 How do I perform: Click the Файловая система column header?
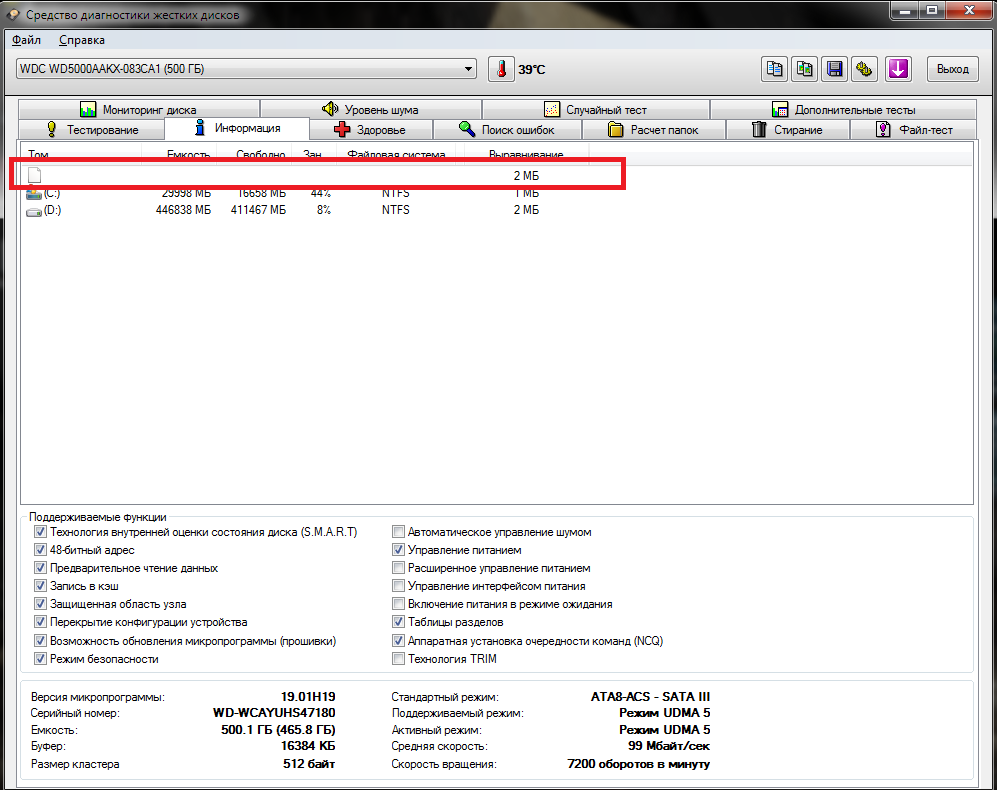[x=396, y=153]
